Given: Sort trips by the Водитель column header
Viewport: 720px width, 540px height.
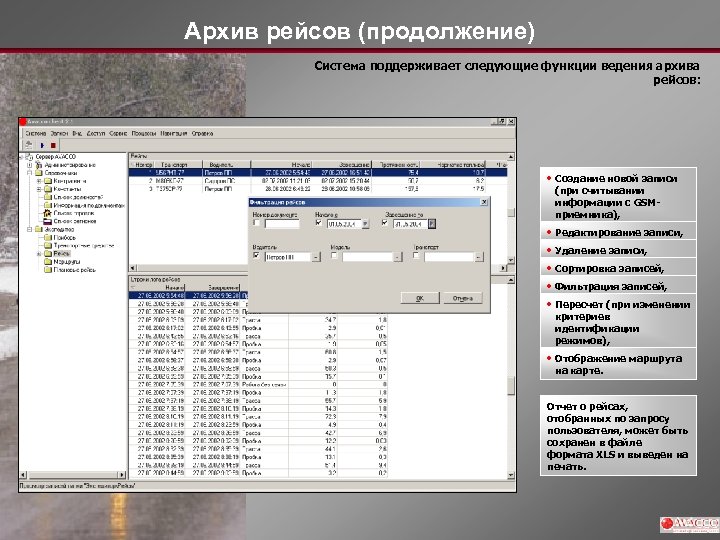Looking at the screenshot, I should pos(227,164).
